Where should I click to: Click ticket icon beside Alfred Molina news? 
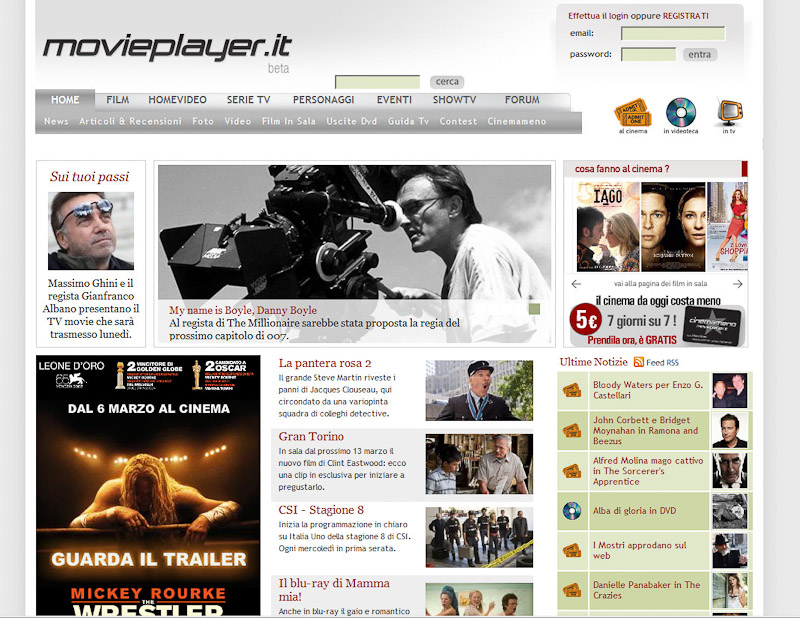coord(571,471)
